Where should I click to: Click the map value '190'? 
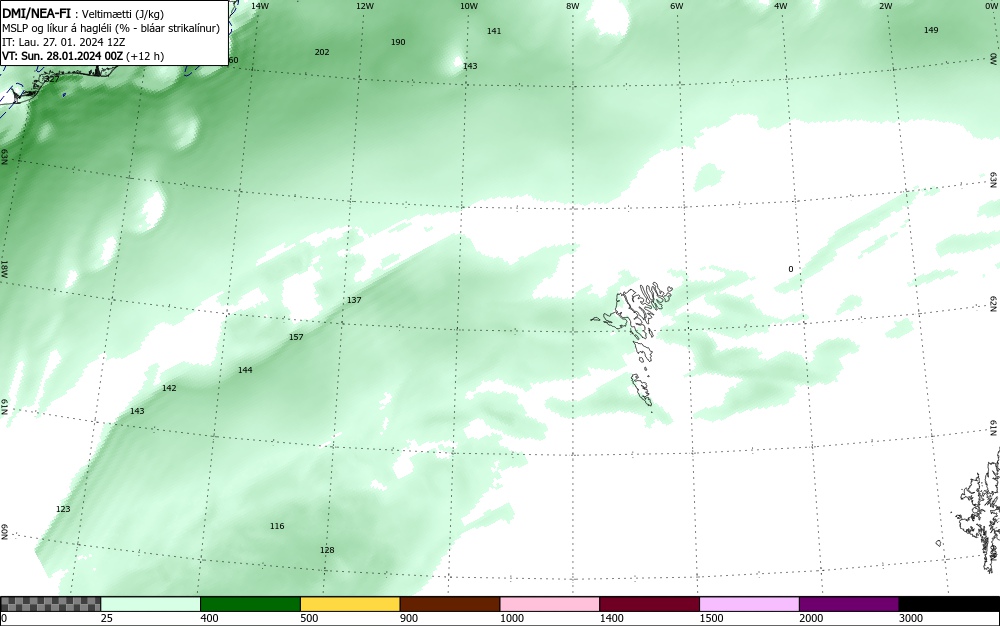398,42
